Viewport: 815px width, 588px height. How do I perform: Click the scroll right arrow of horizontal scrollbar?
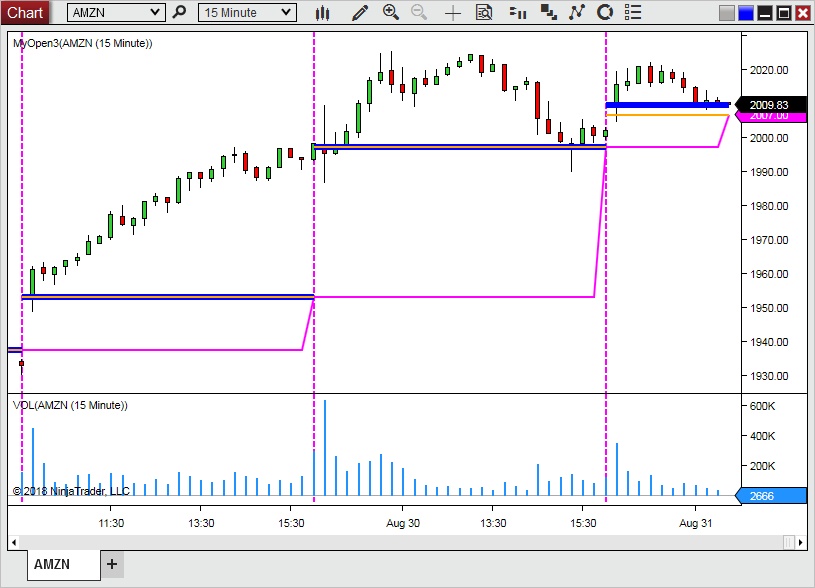[801, 542]
